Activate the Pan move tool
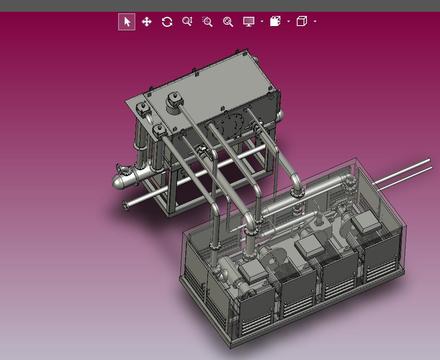440x360 pixels. (147, 22)
